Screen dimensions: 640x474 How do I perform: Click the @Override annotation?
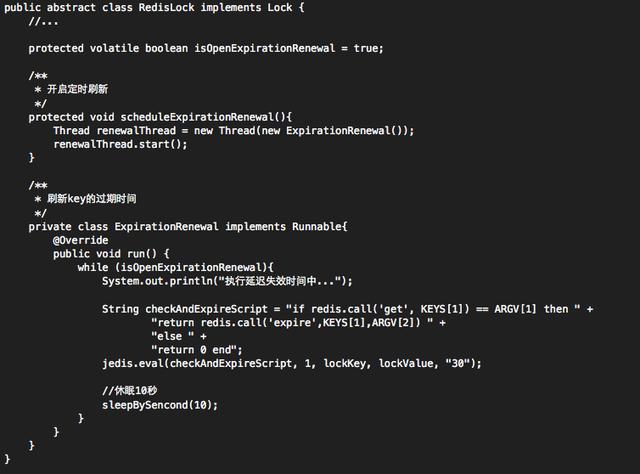pos(80,240)
